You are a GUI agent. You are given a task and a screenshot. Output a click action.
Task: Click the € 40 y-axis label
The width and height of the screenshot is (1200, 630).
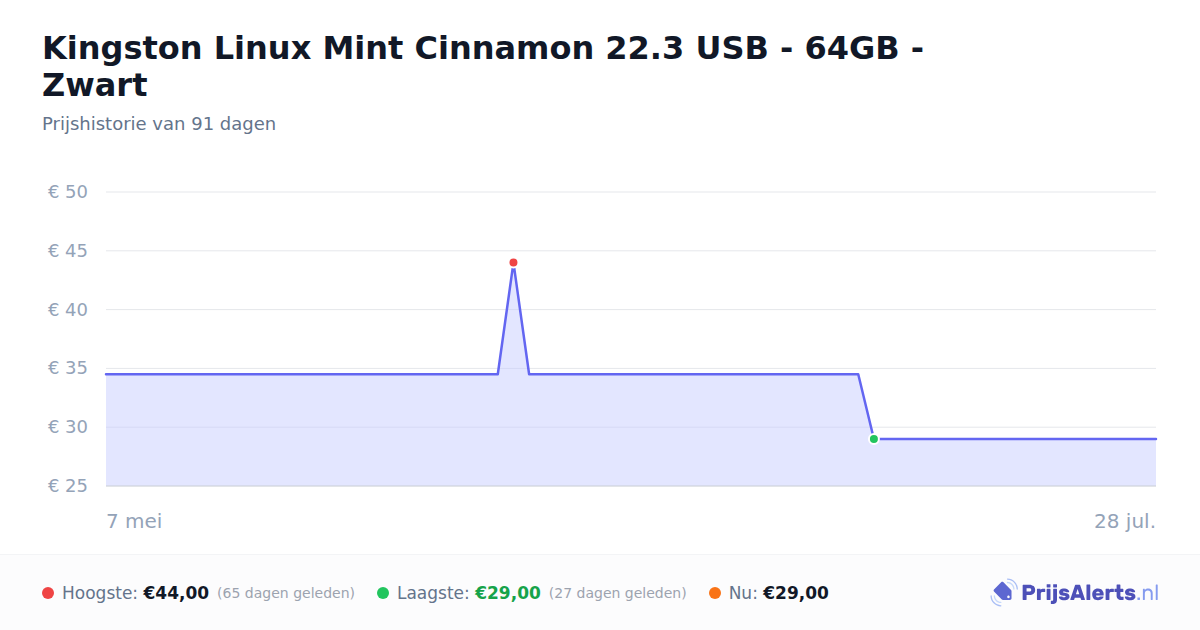pos(68,310)
